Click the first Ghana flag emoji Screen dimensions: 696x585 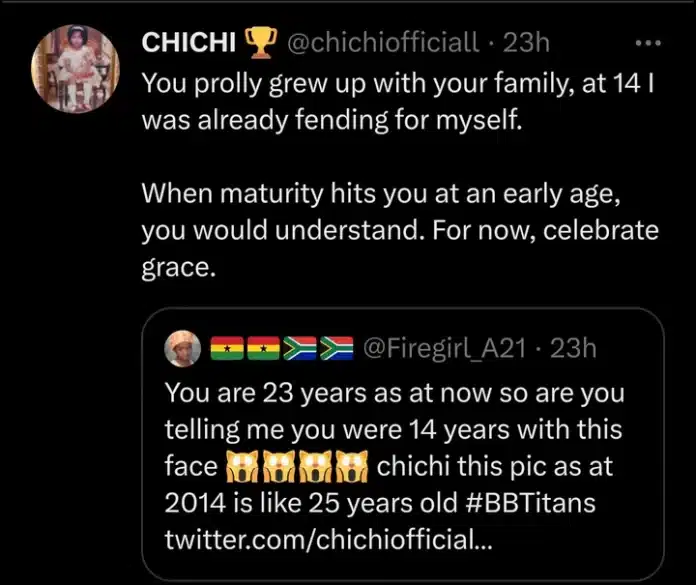click(226, 349)
